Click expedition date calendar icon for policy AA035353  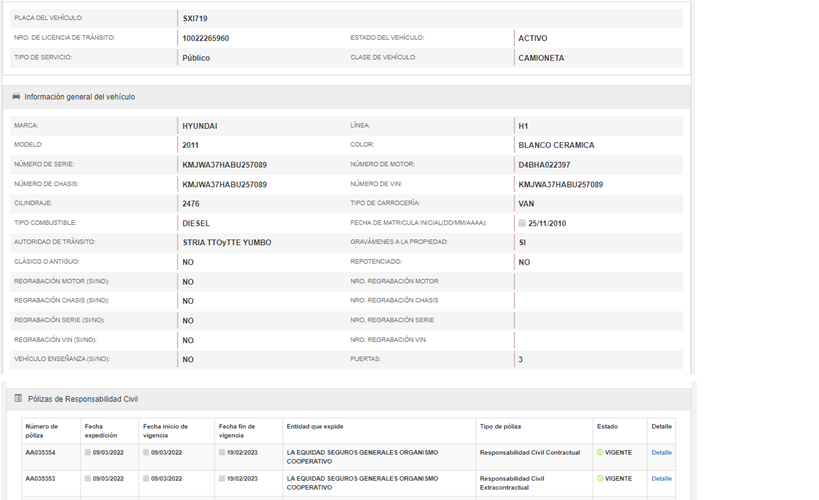coord(88,479)
